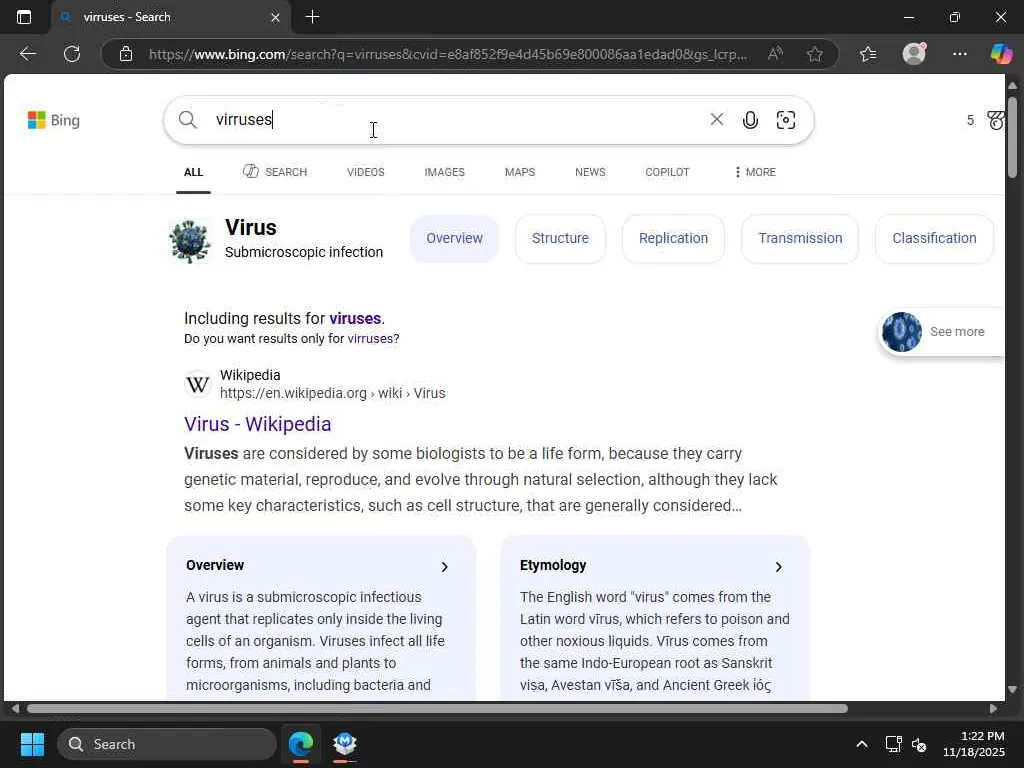
Task: Open Tab actions menu icon
Action: coord(24,17)
